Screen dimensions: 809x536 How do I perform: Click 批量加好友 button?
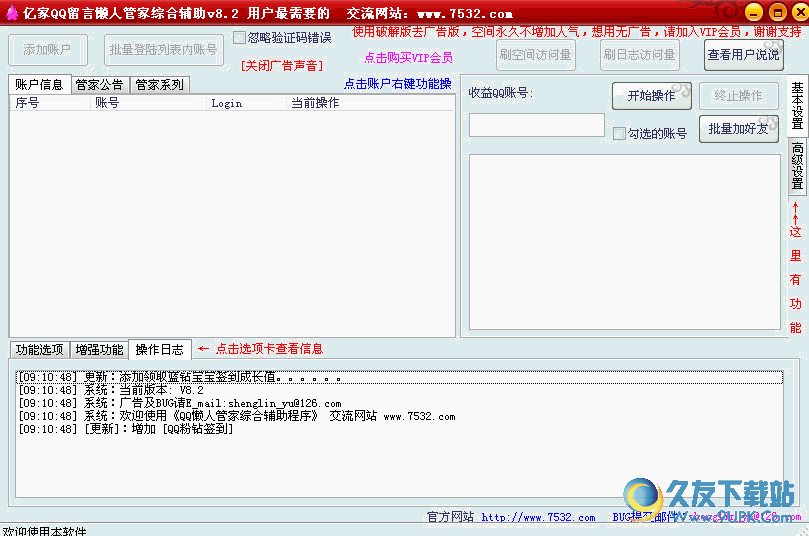coord(738,129)
